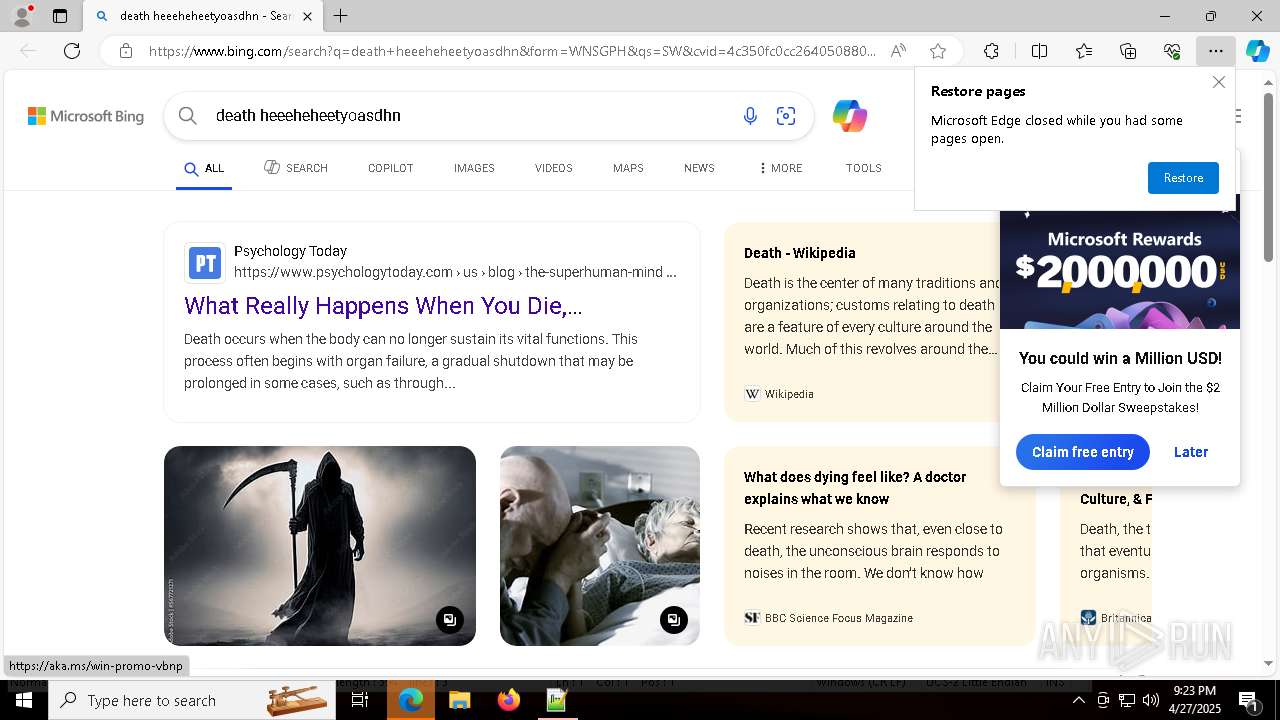Open Task View on the taskbar
The image size is (1280, 720).
[x=360, y=701]
